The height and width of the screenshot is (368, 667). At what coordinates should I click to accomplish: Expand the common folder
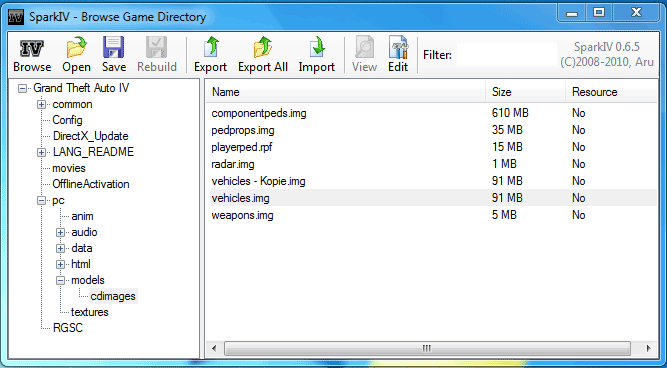coord(41,105)
